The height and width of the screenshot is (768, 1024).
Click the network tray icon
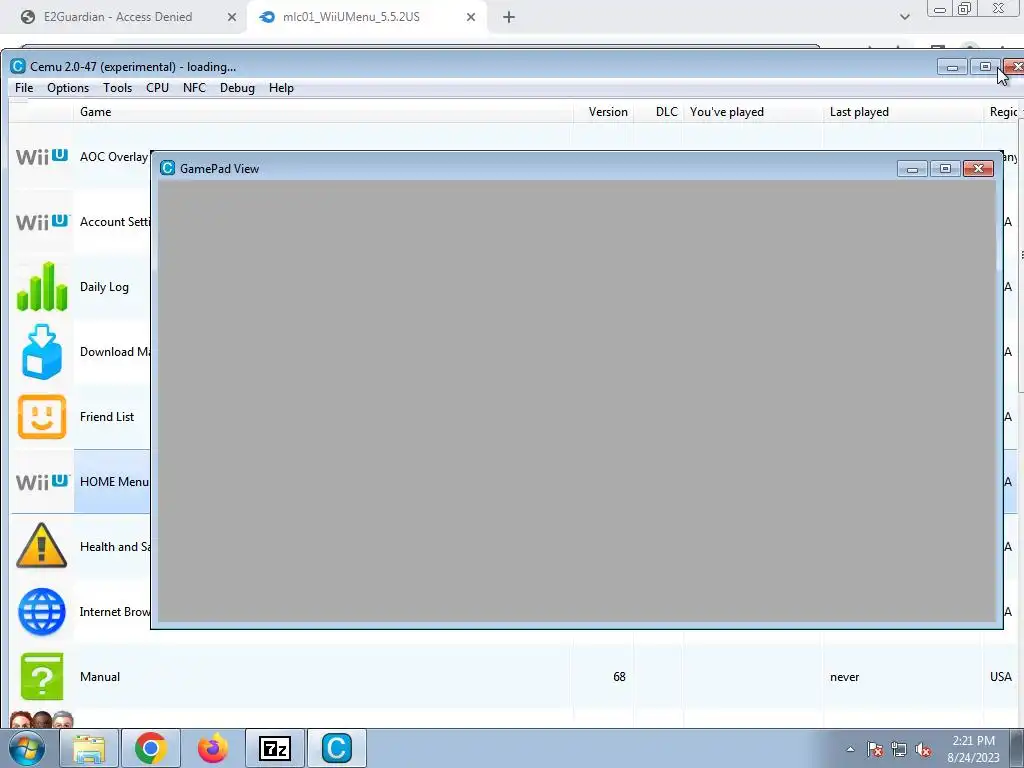pos(899,749)
